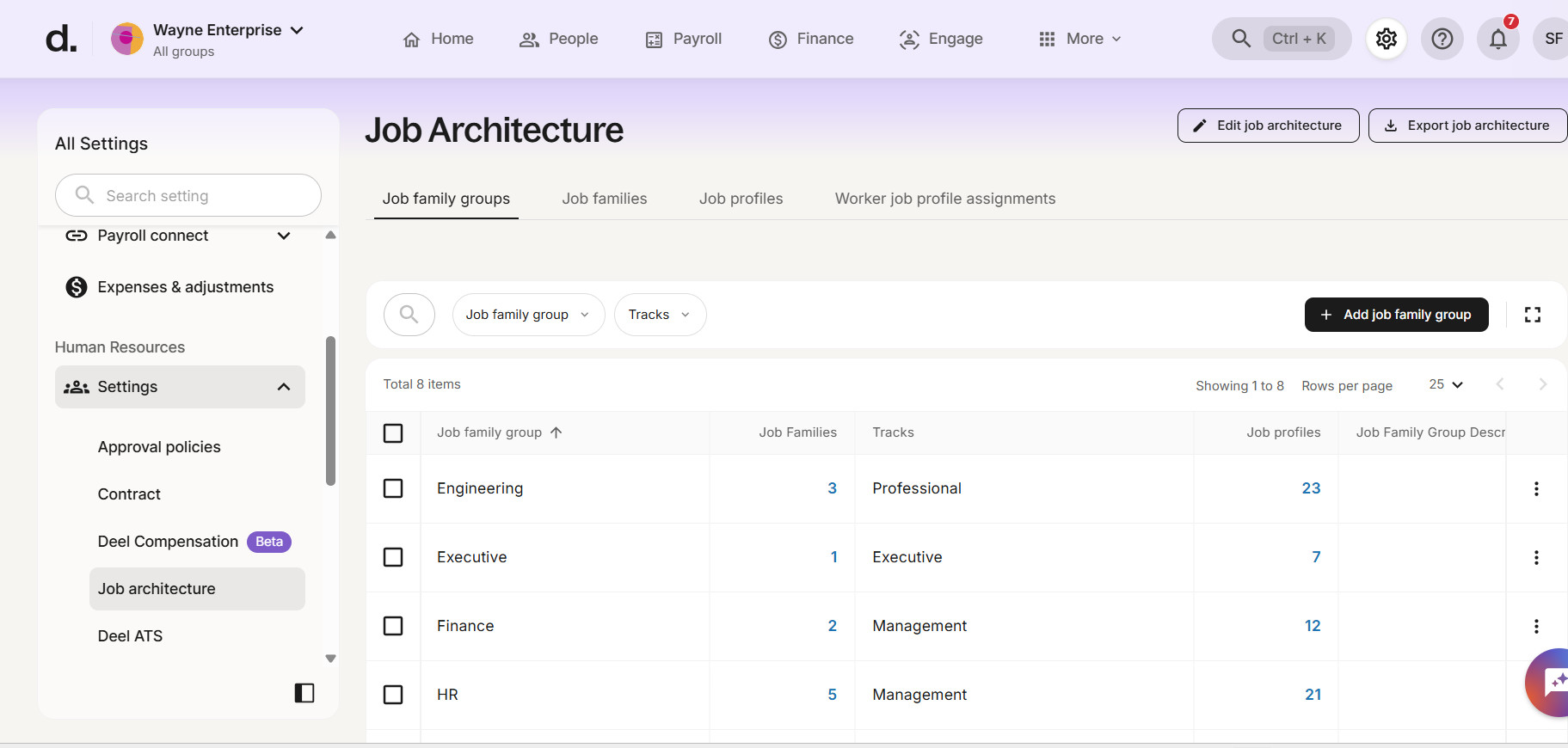
Task: Click the table search magnifier icon
Action: 409,315
